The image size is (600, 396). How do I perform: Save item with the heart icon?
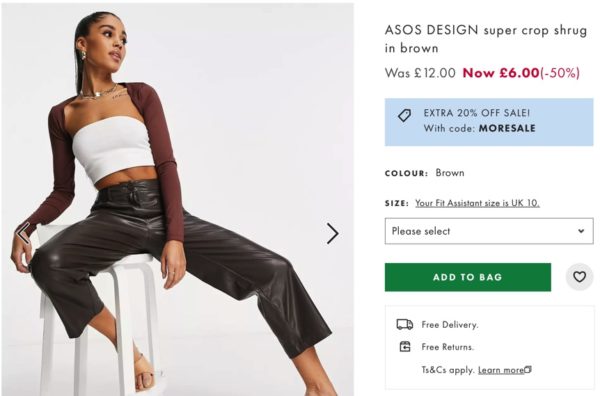(x=579, y=277)
